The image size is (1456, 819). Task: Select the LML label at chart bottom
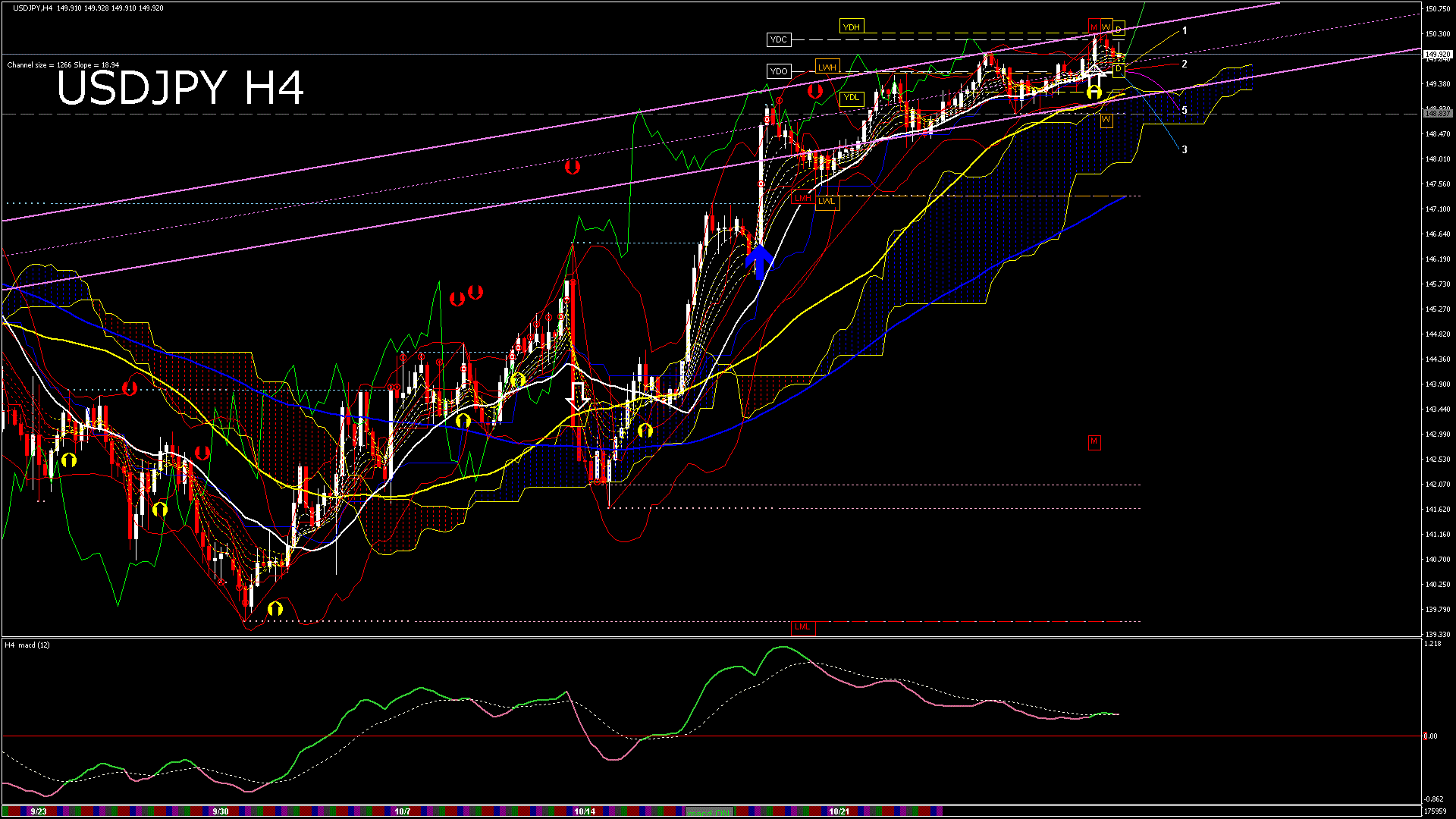tap(802, 627)
